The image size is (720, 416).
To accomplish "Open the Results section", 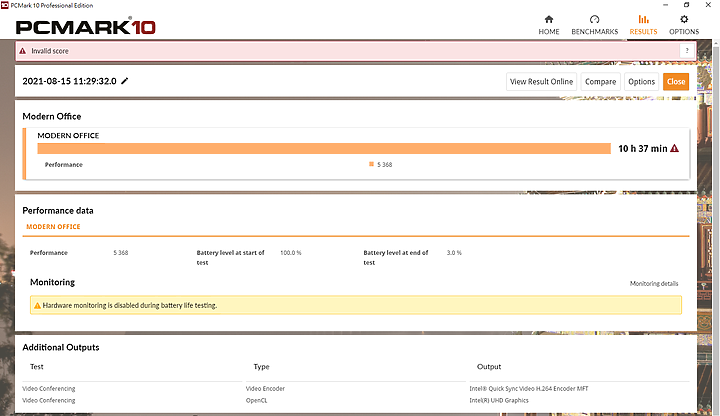I will click(643, 25).
